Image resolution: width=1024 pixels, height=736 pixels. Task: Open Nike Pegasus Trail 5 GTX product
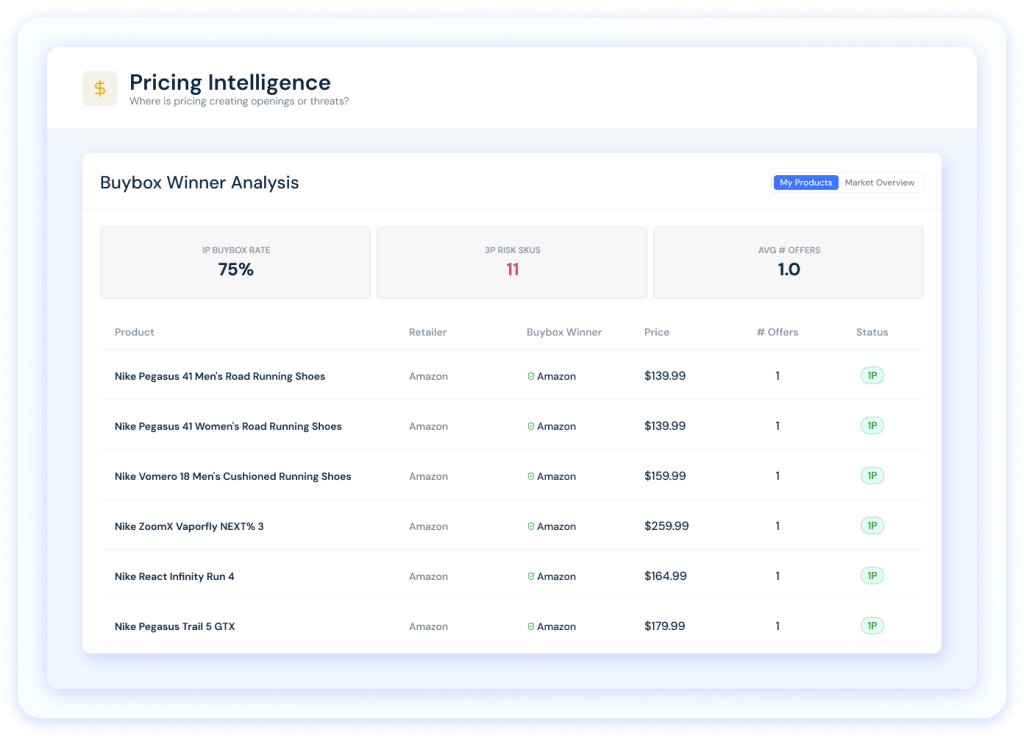pyautogui.click(x=175, y=627)
